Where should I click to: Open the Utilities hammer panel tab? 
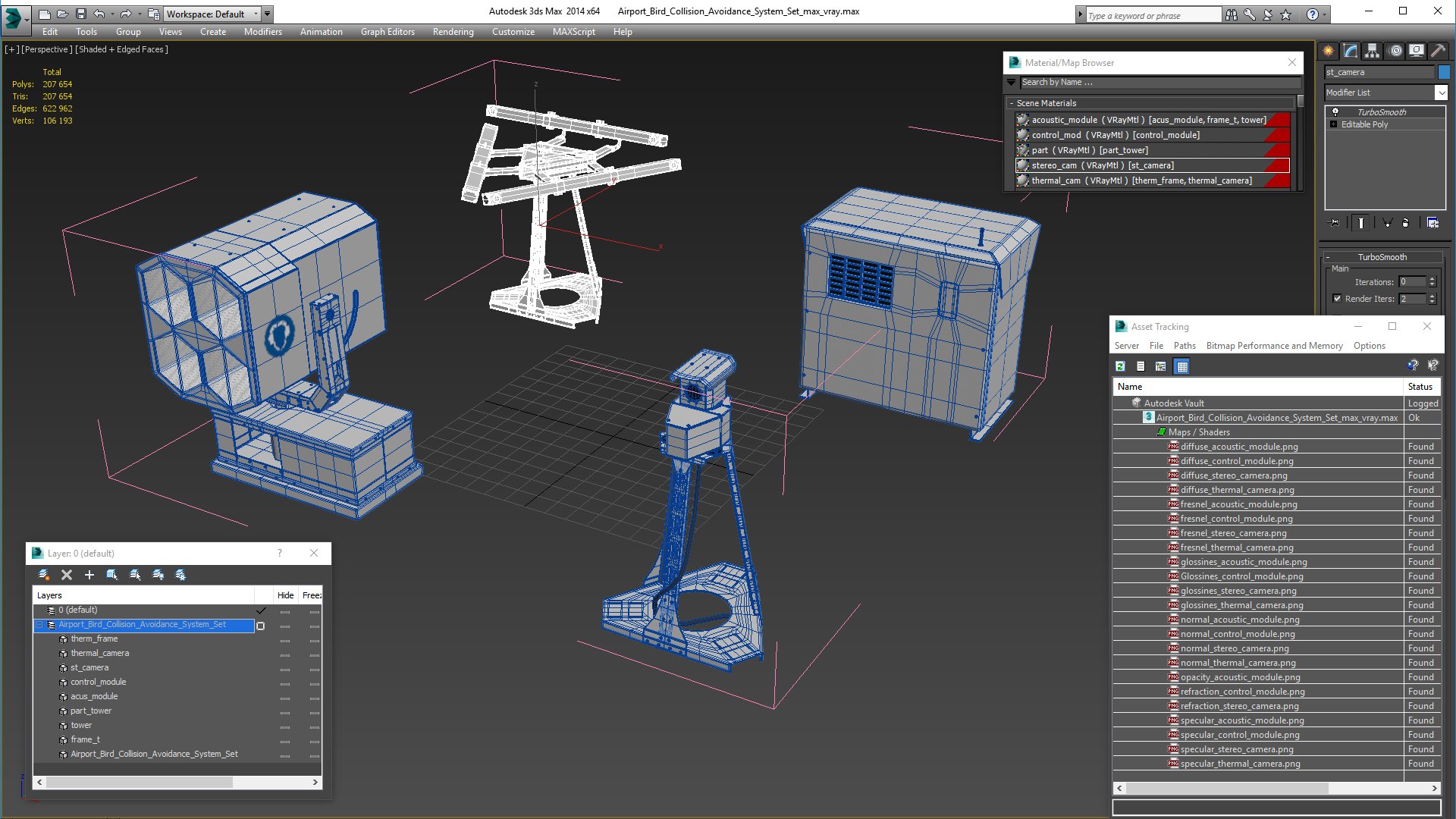coord(1438,51)
